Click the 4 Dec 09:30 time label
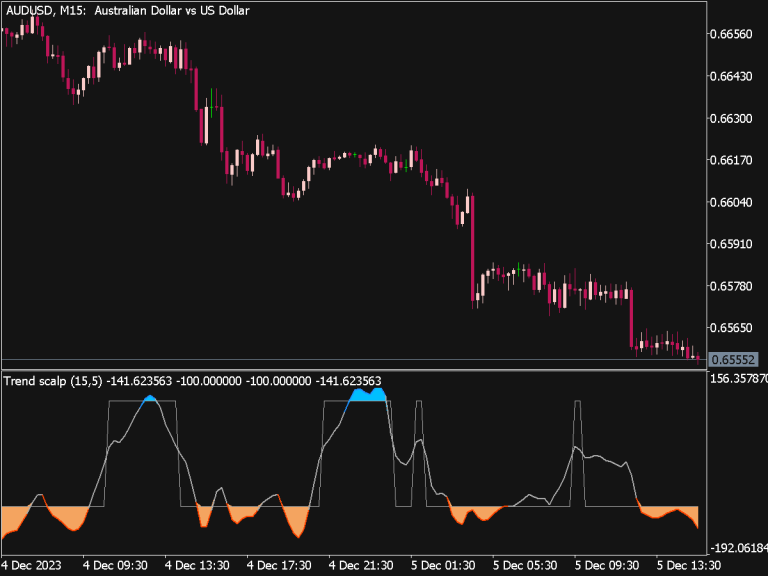 115,565
